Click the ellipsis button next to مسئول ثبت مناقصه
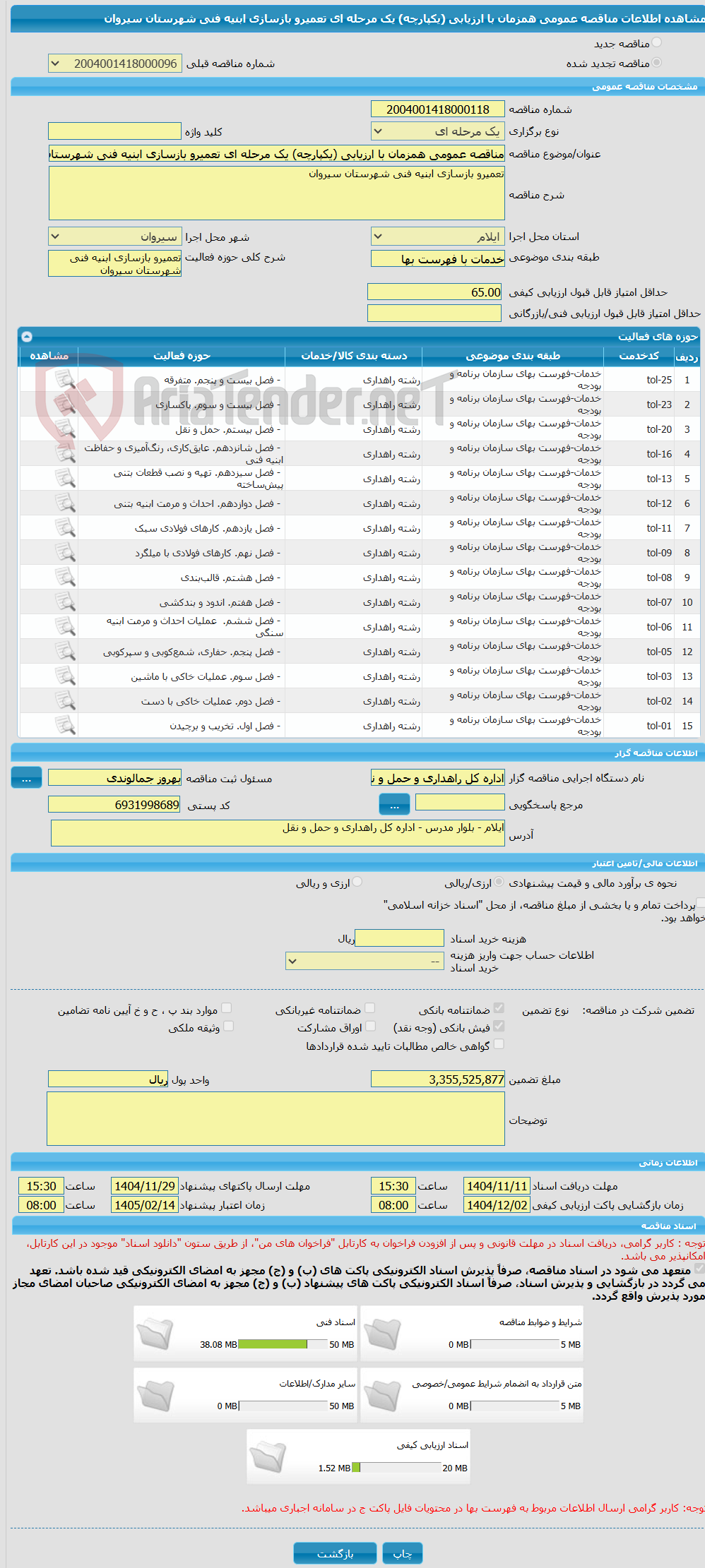 26,778
